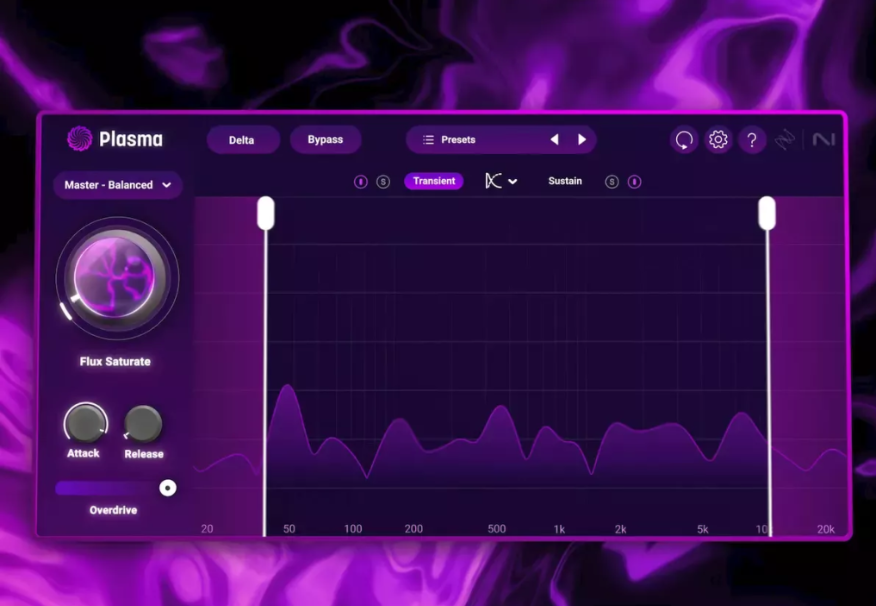Click the low frequency range handle
The image size is (876, 606).
266,213
